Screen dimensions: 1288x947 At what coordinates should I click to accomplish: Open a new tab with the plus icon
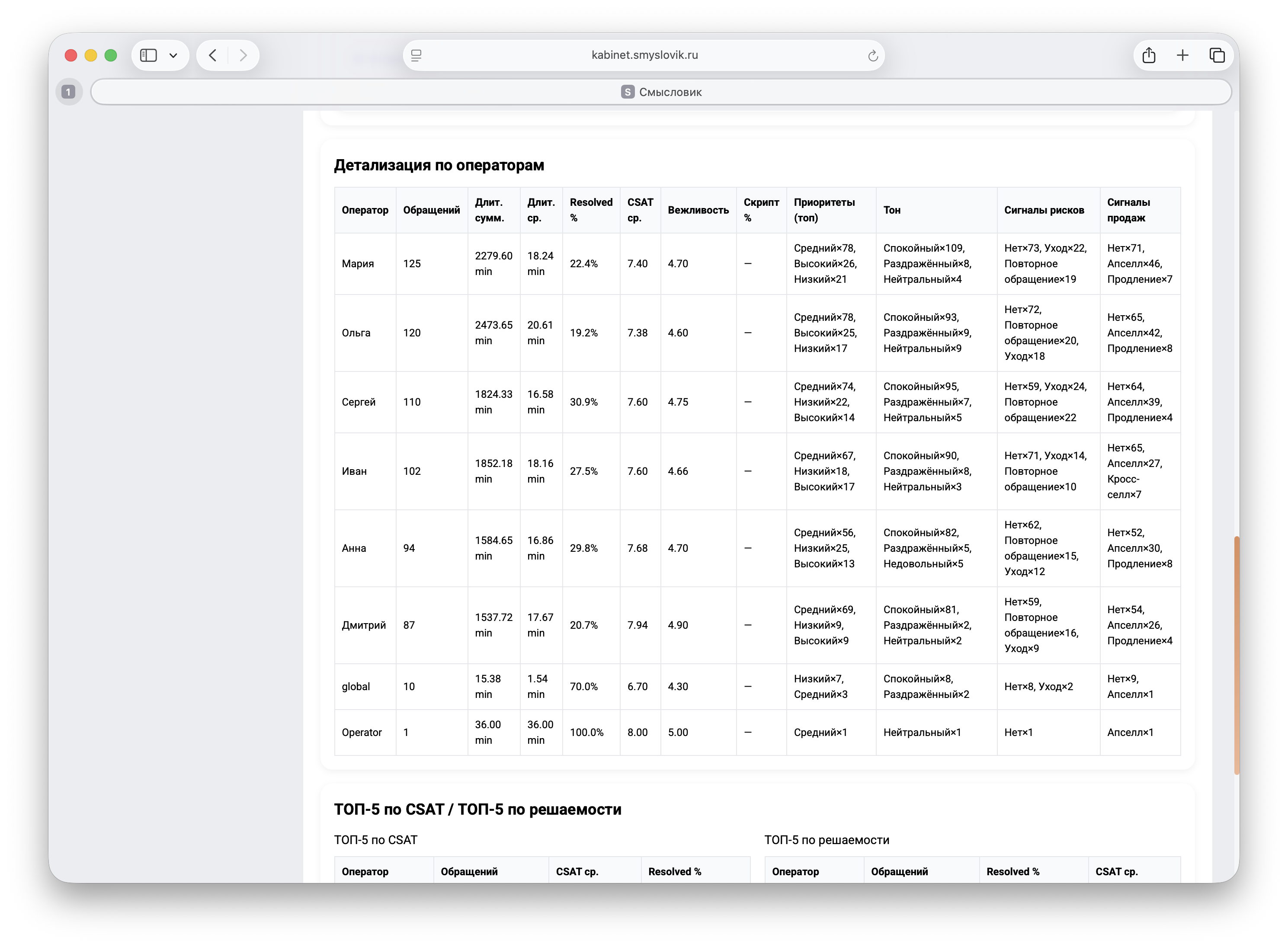[x=1182, y=55]
